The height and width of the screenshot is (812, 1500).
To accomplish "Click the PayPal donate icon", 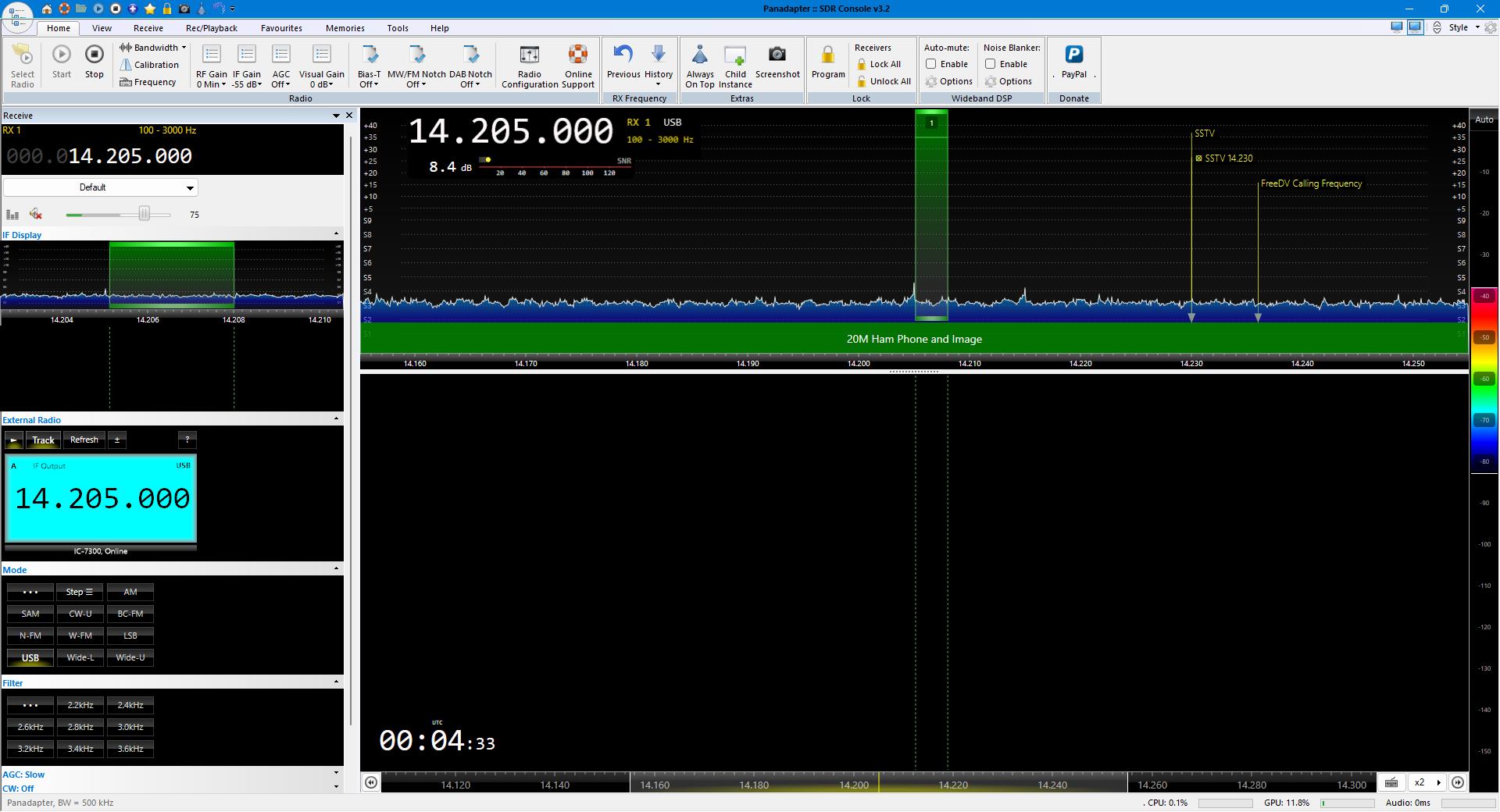I will click(x=1073, y=55).
